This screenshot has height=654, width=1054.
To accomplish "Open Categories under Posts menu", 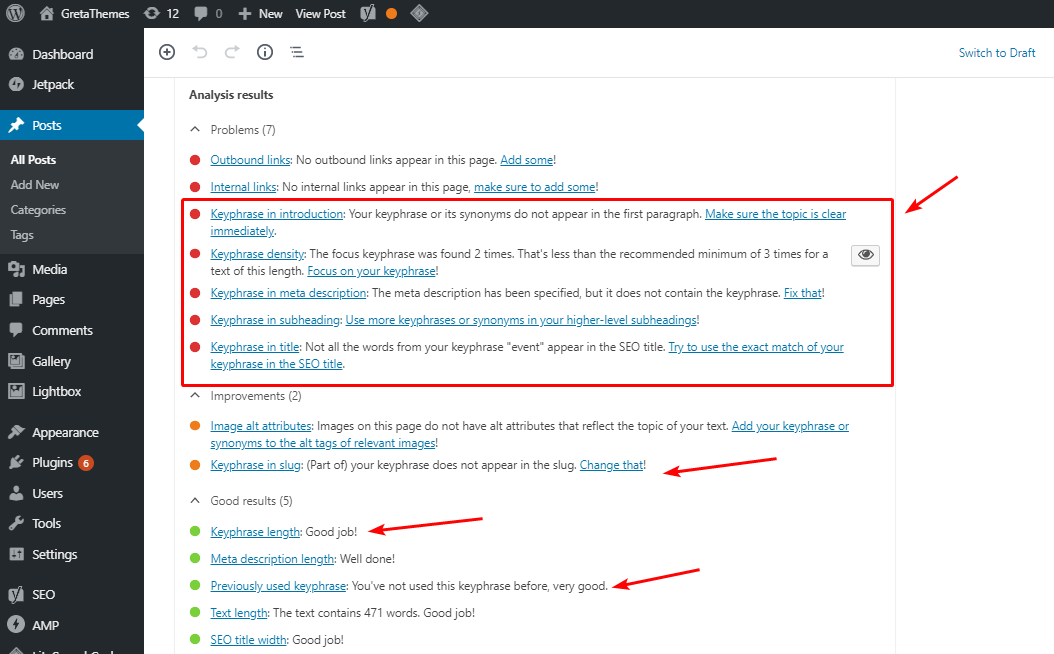I will 38,210.
